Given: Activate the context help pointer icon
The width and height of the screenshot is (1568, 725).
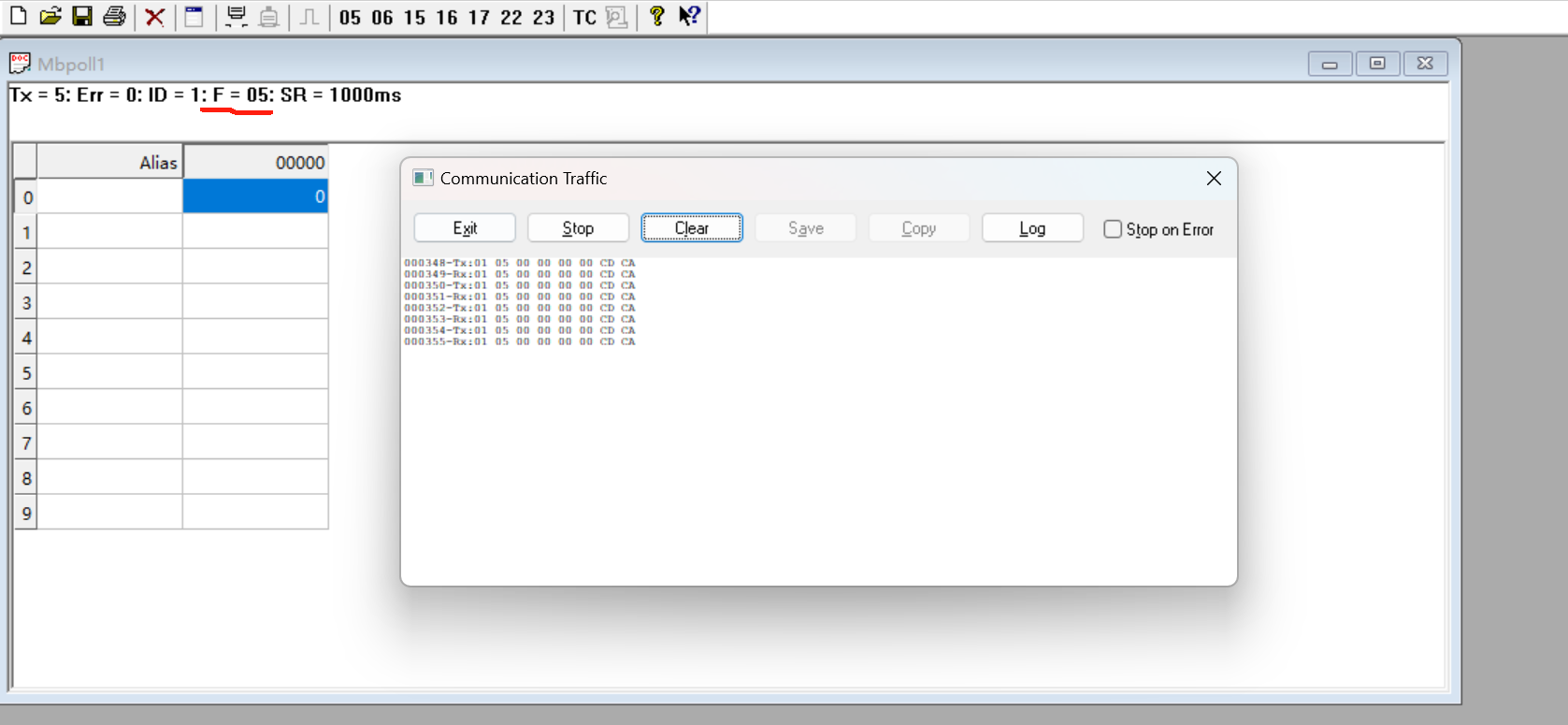Looking at the screenshot, I should click(x=689, y=16).
